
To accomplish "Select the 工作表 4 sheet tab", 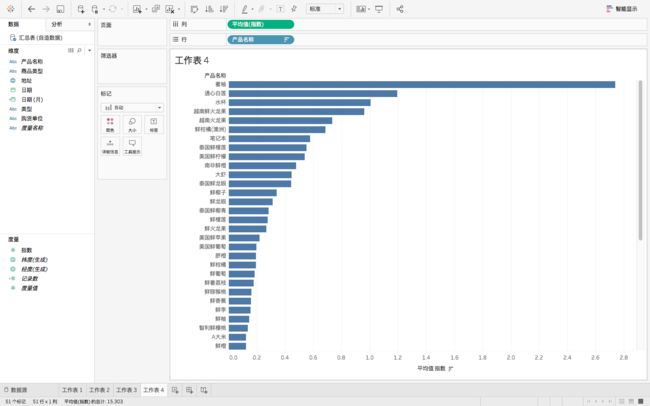I will [x=154, y=390].
